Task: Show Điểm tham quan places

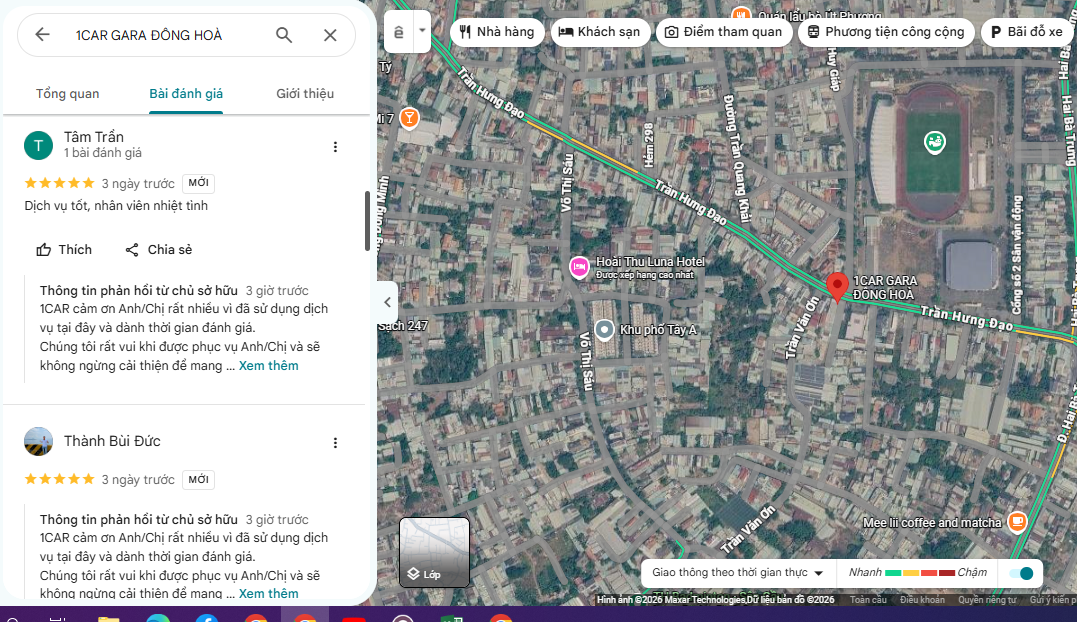Action: [724, 32]
